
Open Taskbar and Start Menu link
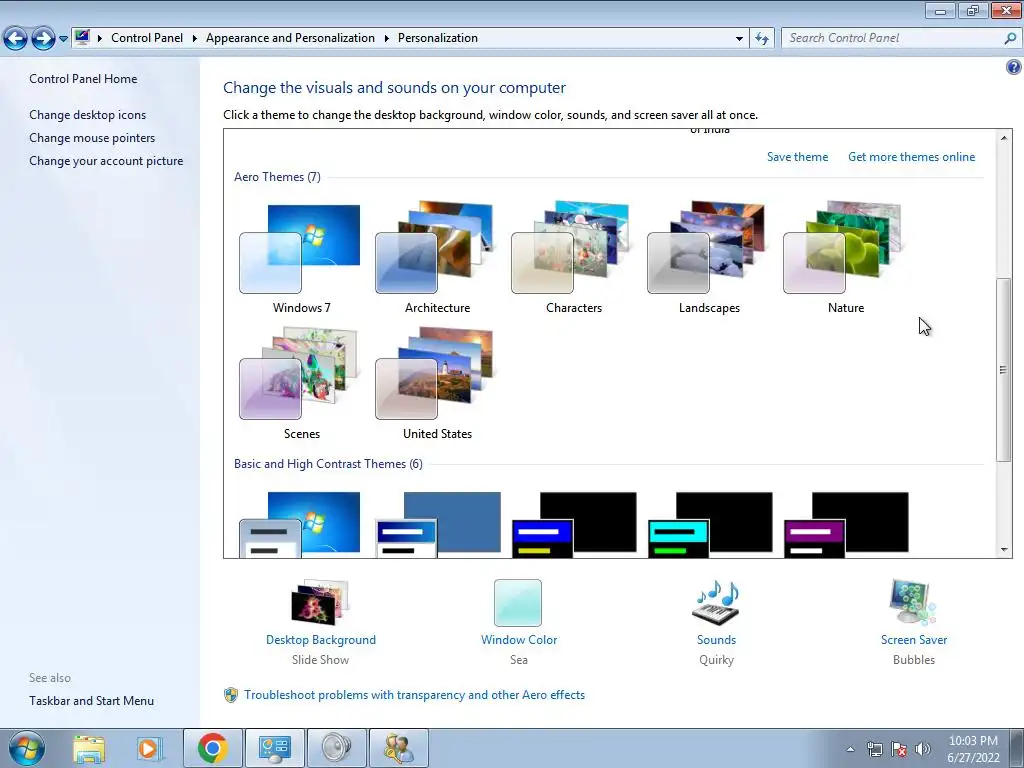tap(91, 701)
